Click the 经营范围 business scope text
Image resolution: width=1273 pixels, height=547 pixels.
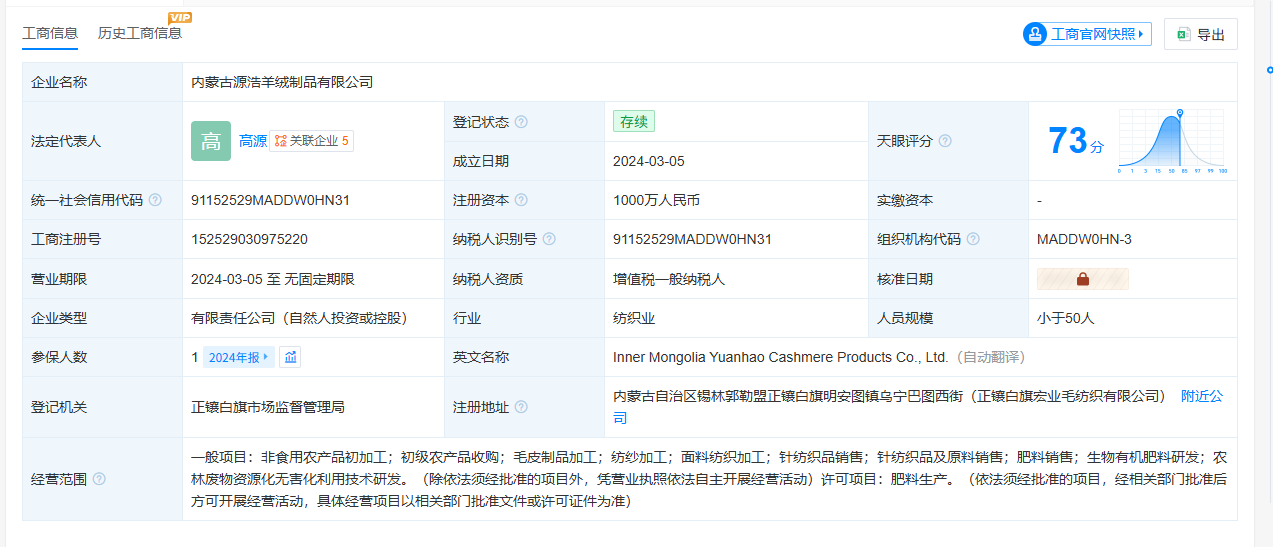click(709, 479)
